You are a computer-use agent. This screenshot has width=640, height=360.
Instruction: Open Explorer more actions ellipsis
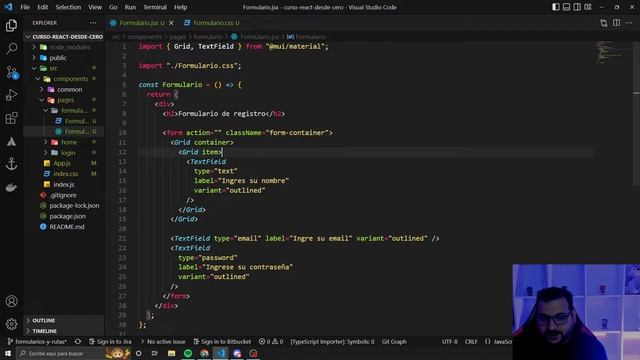click(93, 23)
